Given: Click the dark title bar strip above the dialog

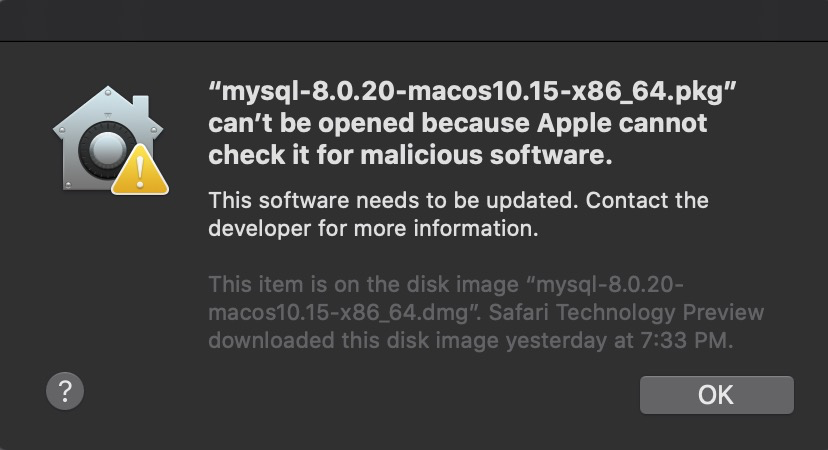Looking at the screenshot, I should click(414, 20).
